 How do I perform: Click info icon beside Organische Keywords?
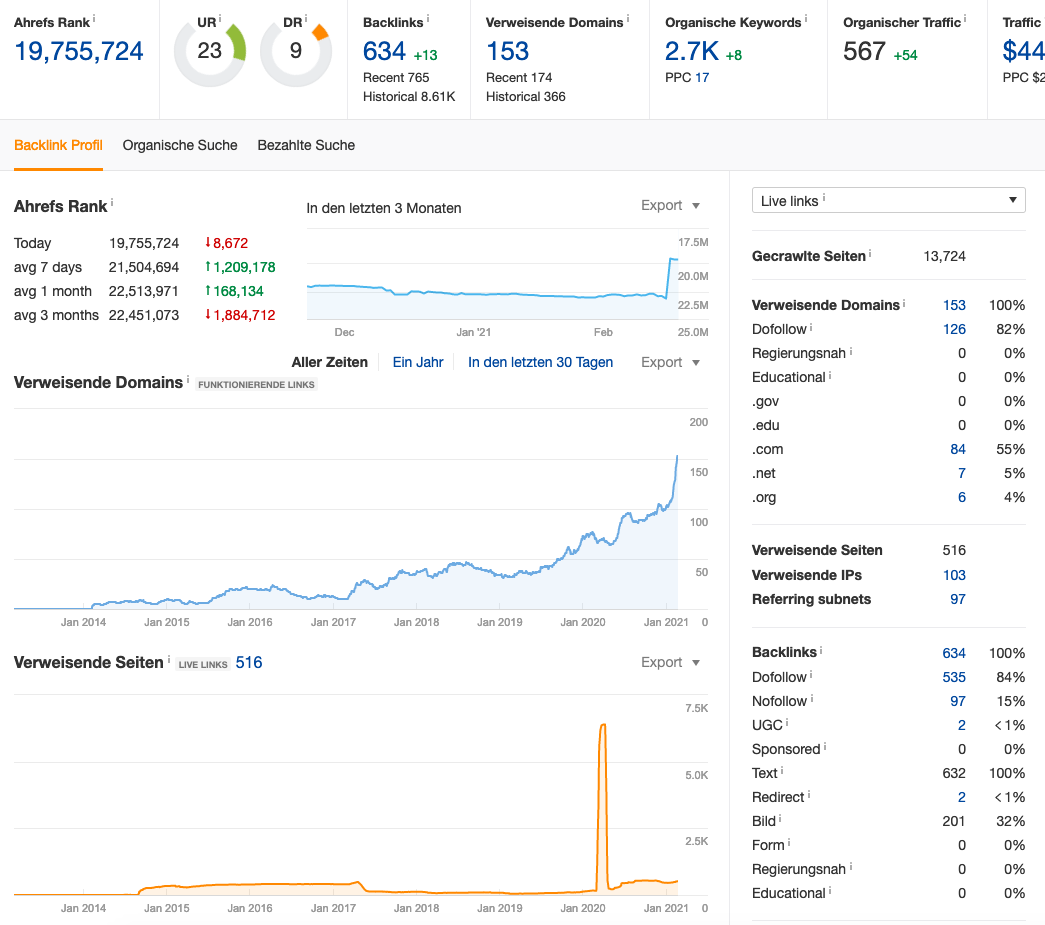pos(806,19)
